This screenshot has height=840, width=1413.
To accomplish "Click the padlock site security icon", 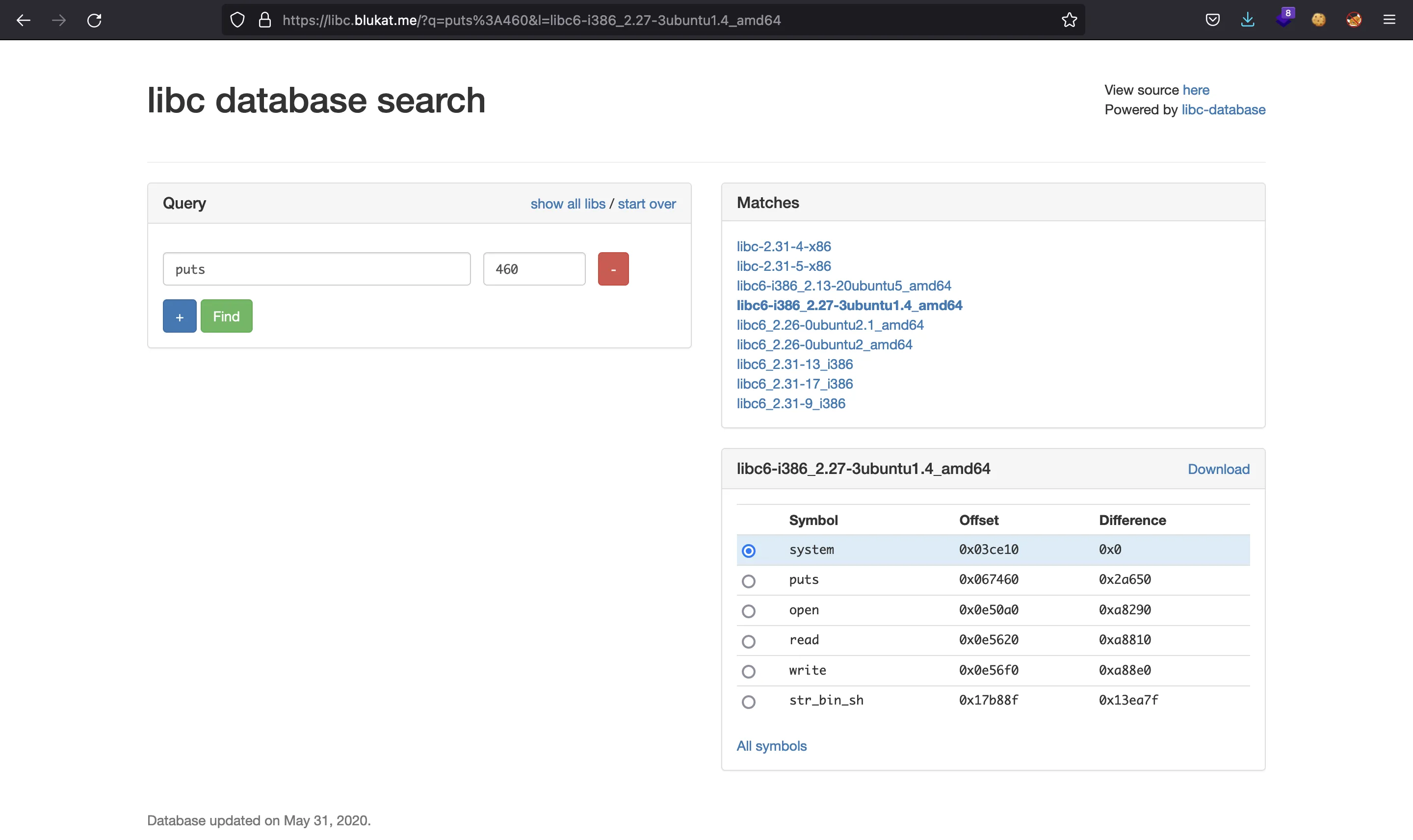I will (x=265, y=21).
